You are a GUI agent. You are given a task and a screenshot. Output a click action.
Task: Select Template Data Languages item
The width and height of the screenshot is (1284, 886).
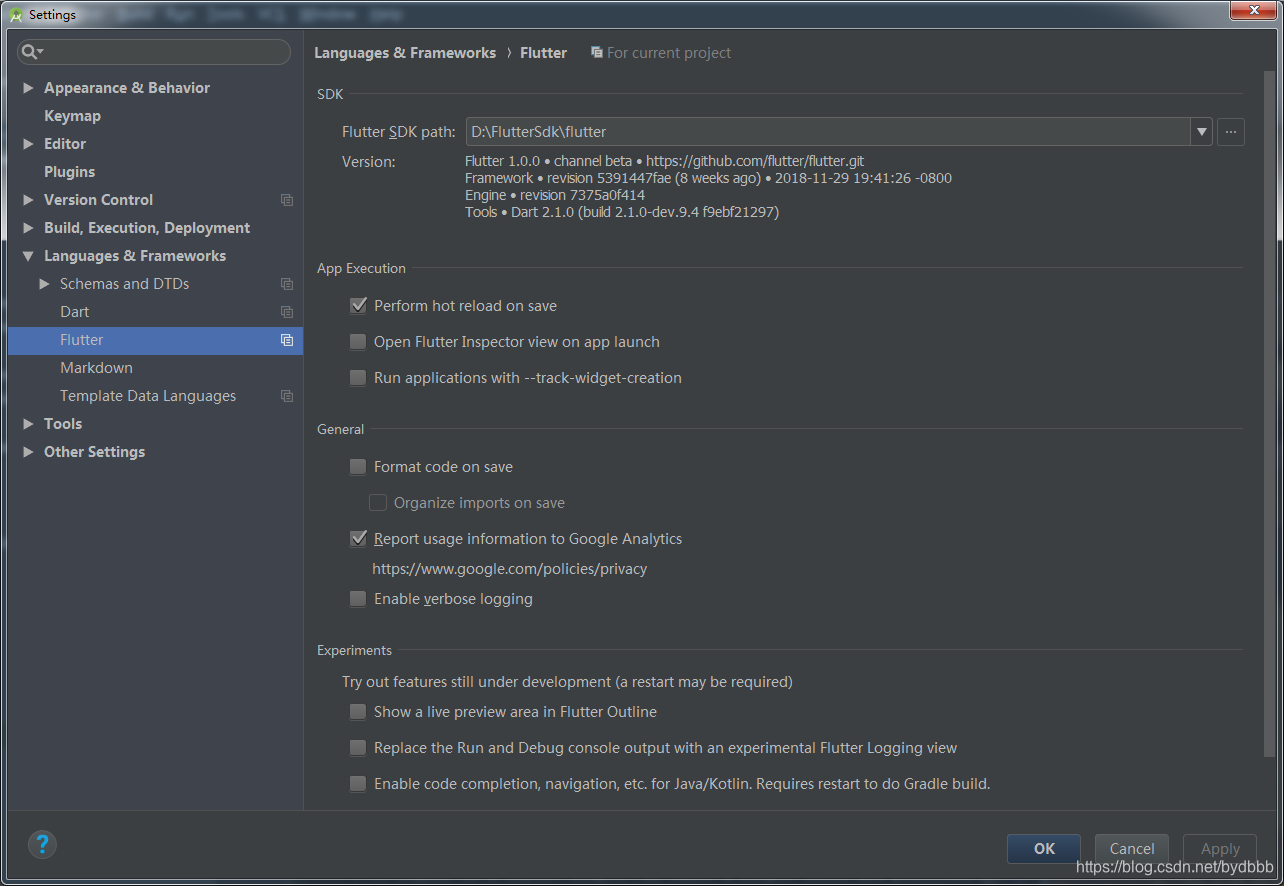pyautogui.click(x=148, y=396)
